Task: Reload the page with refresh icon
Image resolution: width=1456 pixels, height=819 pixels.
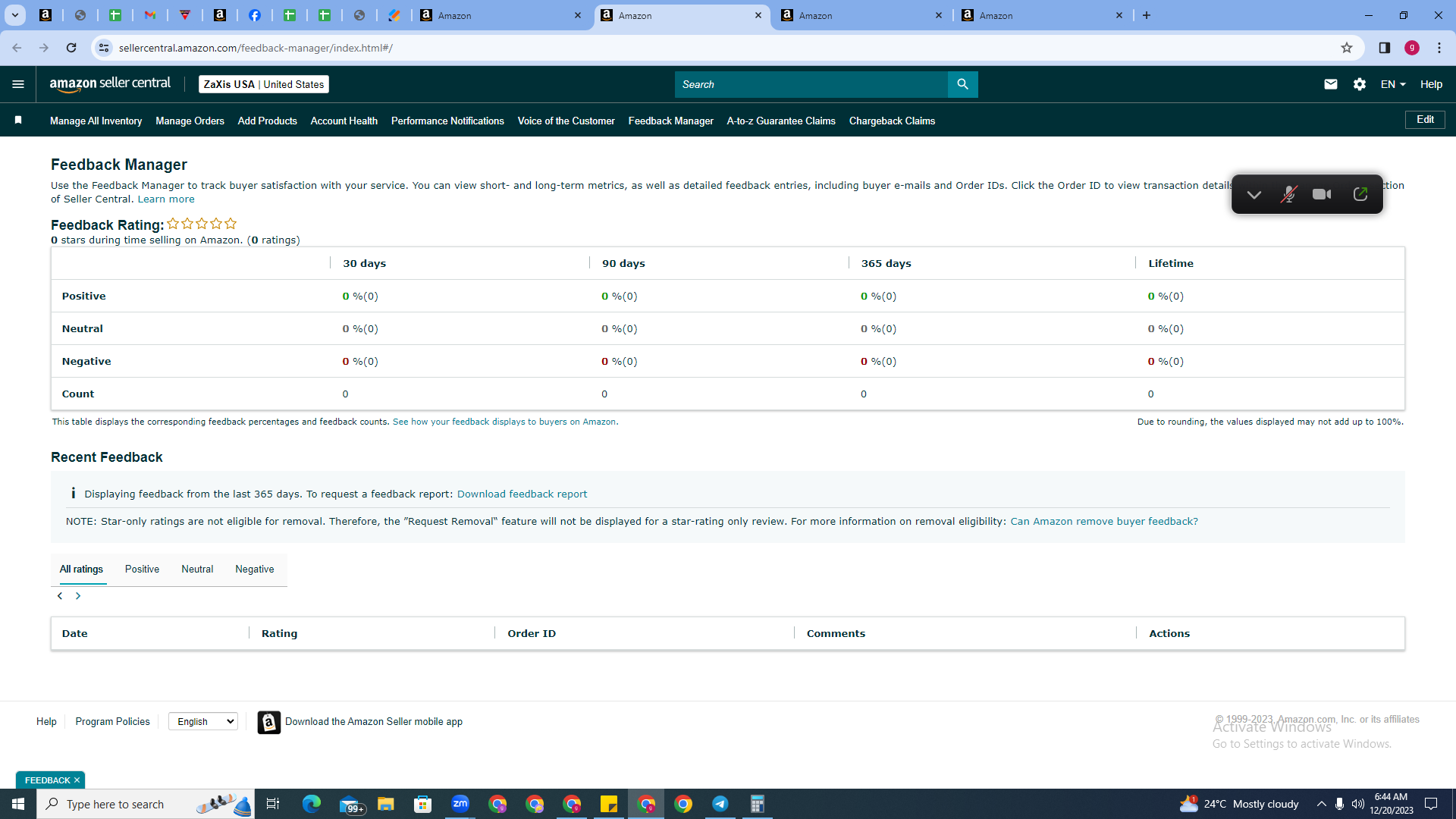Action: pos(71,48)
